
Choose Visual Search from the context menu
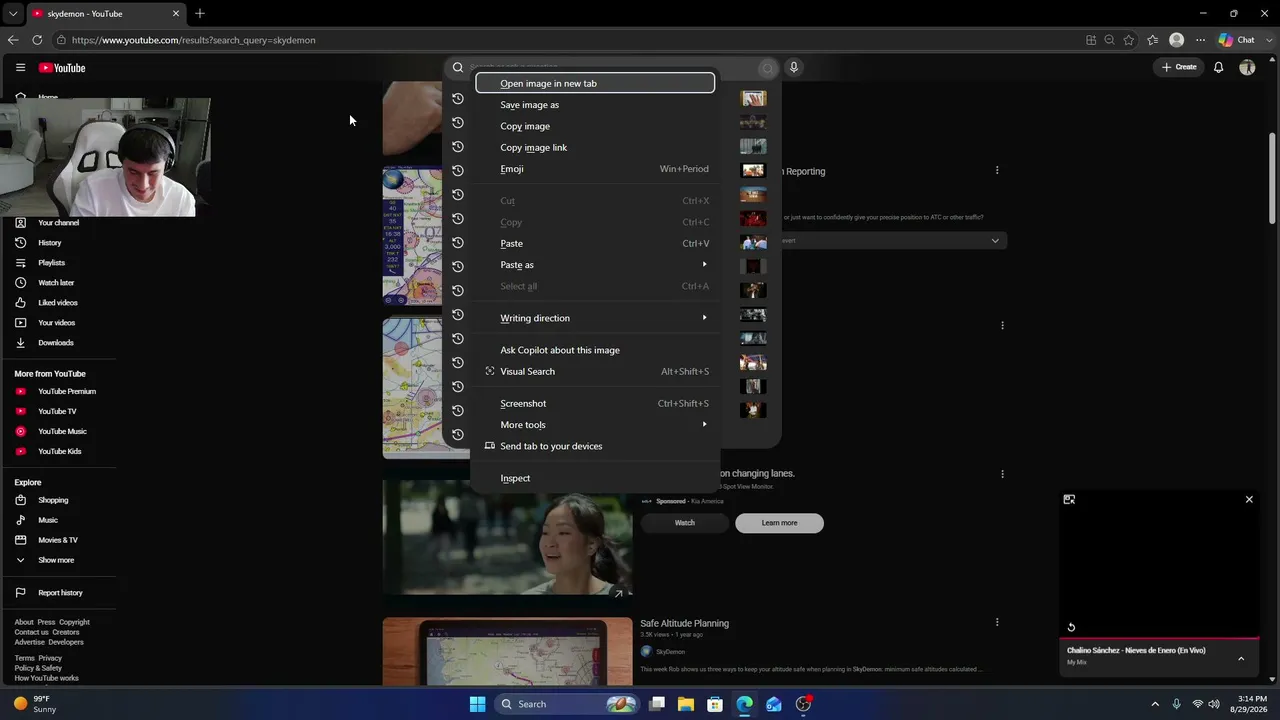tap(595, 371)
